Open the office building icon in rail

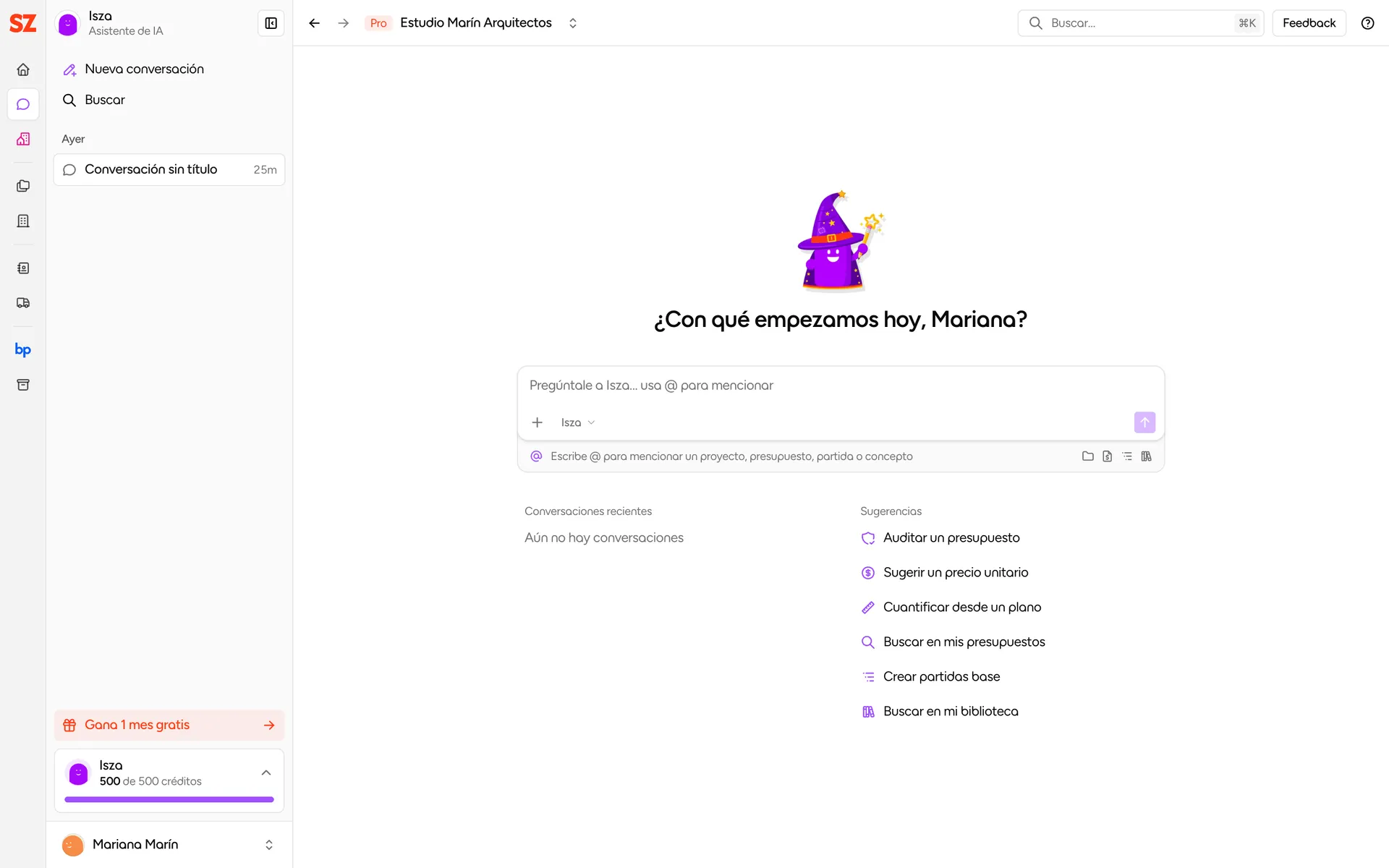tap(23, 221)
